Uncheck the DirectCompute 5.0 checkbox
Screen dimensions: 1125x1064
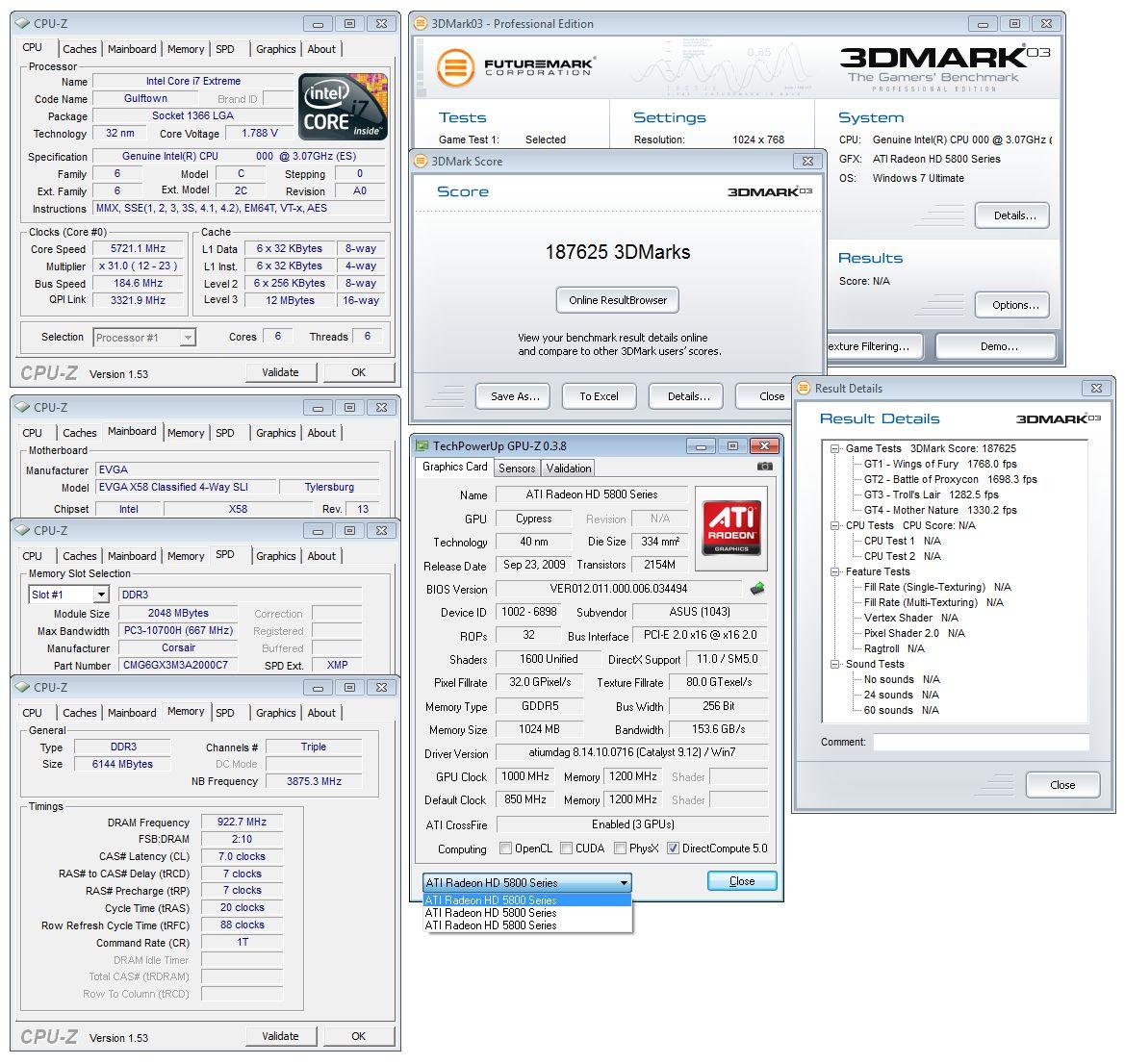click(673, 849)
